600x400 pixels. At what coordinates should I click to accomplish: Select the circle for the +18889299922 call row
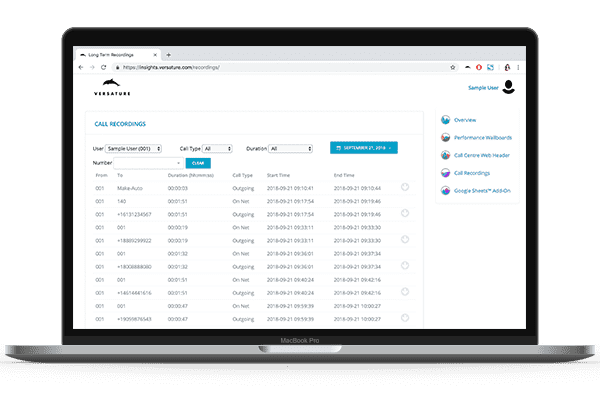[x=405, y=239]
